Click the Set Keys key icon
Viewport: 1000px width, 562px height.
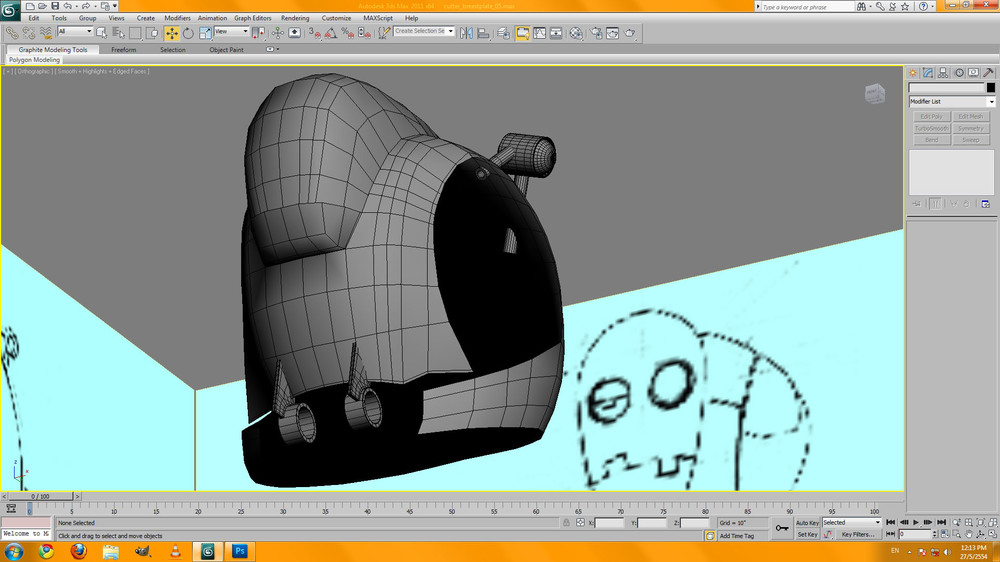point(782,527)
